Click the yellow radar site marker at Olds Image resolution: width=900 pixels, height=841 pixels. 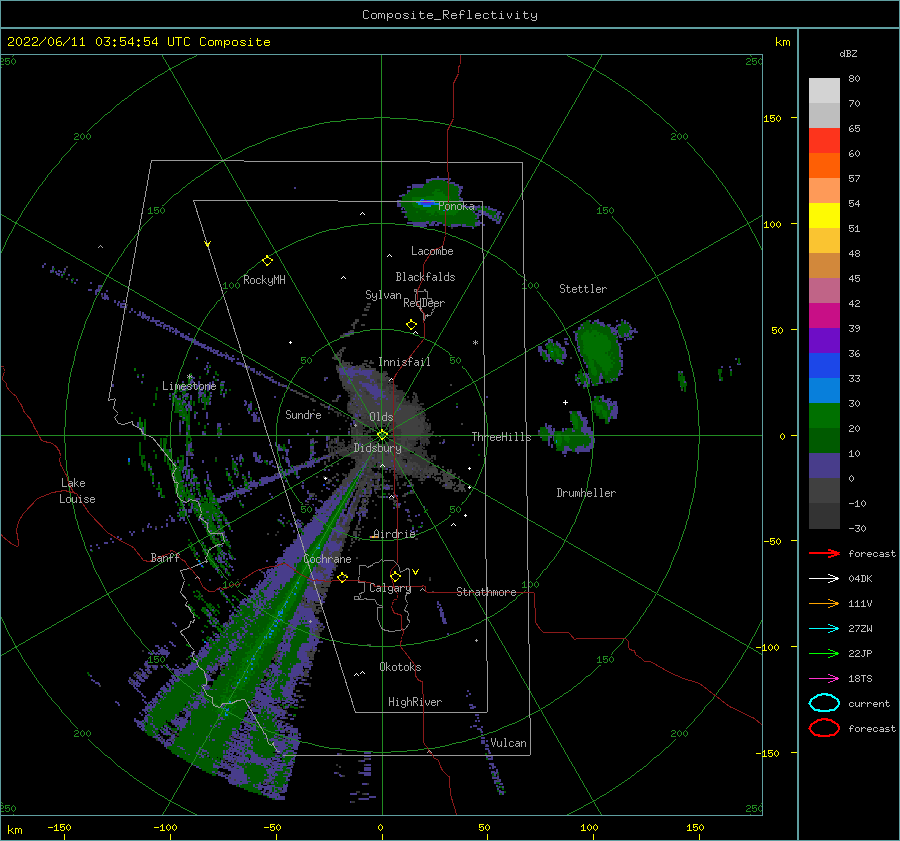382,435
